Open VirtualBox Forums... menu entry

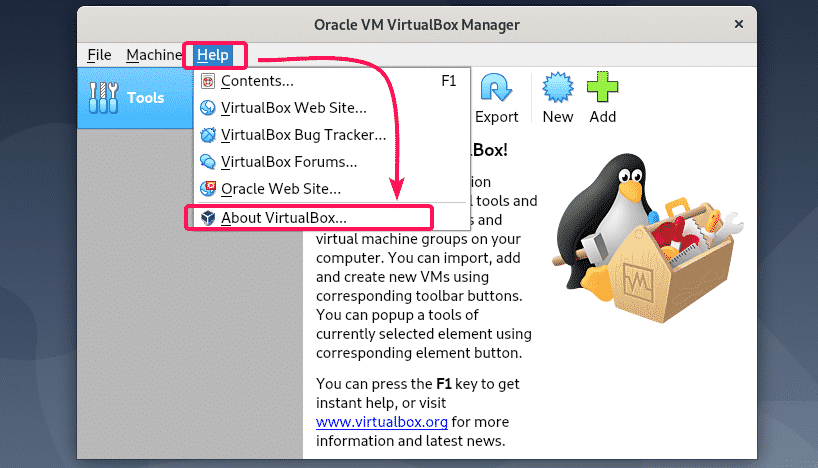coord(332,162)
